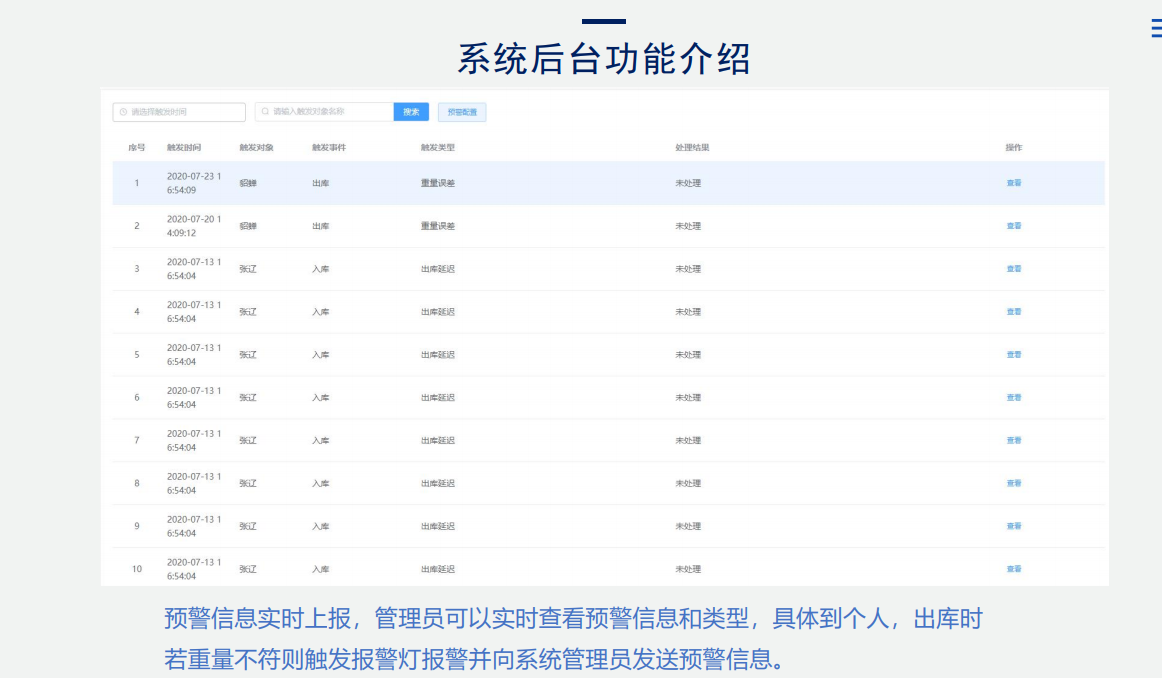Click the time cell in row 4
This screenshot has height=678, width=1162.
[x=194, y=312]
